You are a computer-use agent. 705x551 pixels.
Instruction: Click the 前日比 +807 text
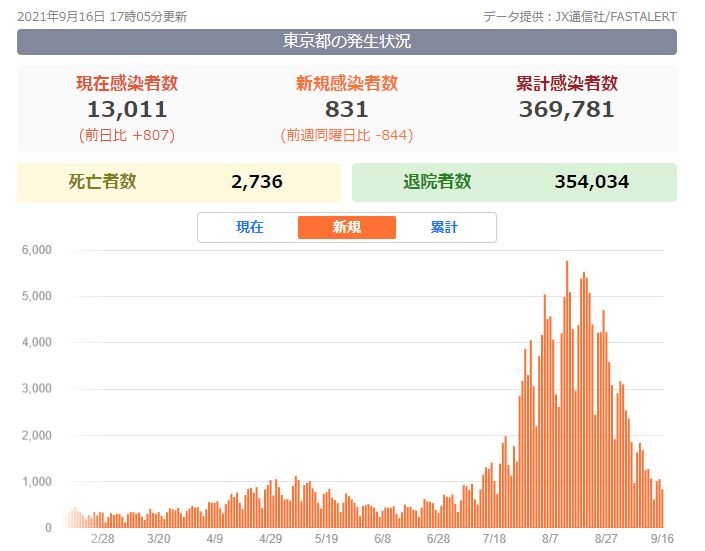click(x=127, y=135)
